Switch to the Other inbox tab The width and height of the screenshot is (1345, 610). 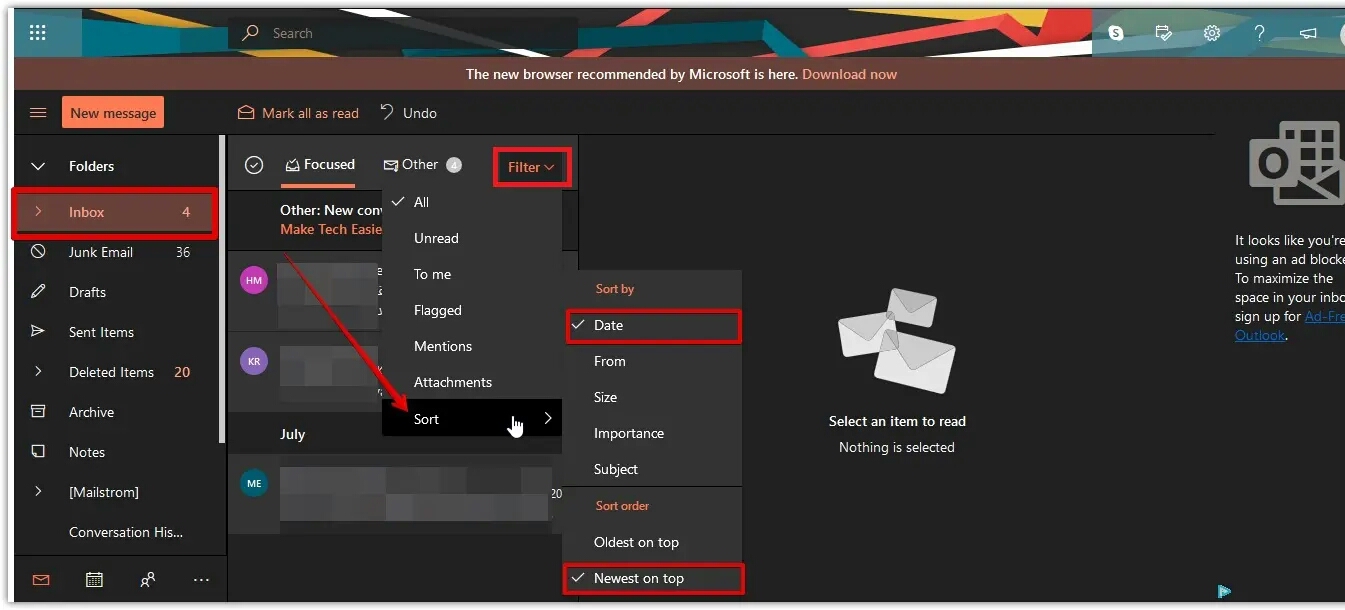pos(420,165)
